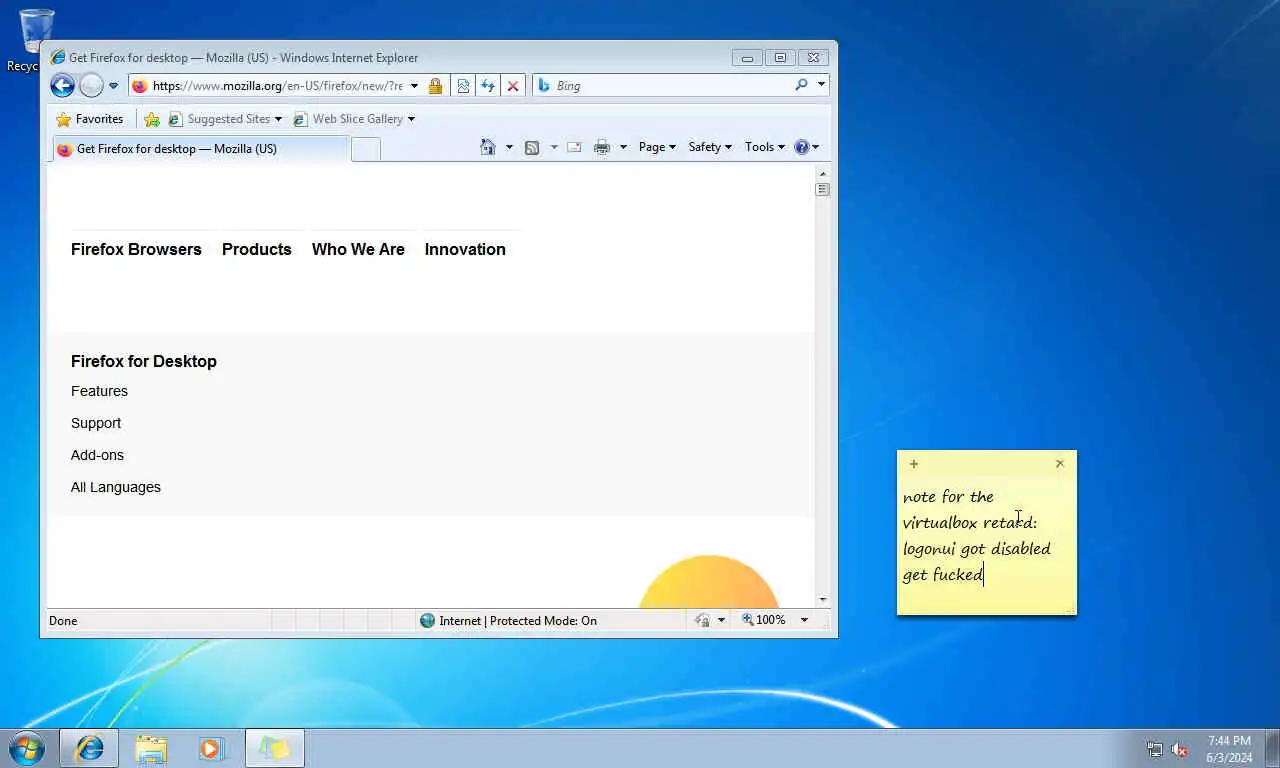Open the Tools menu
1280x768 pixels.
(765, 147)
